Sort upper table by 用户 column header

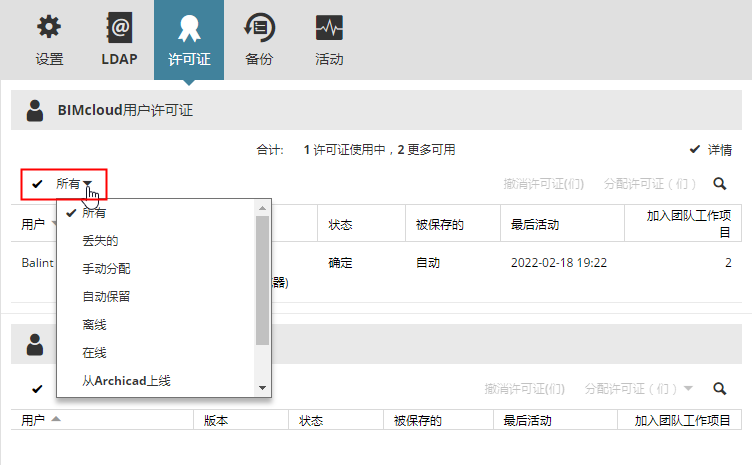pos(33,224)
